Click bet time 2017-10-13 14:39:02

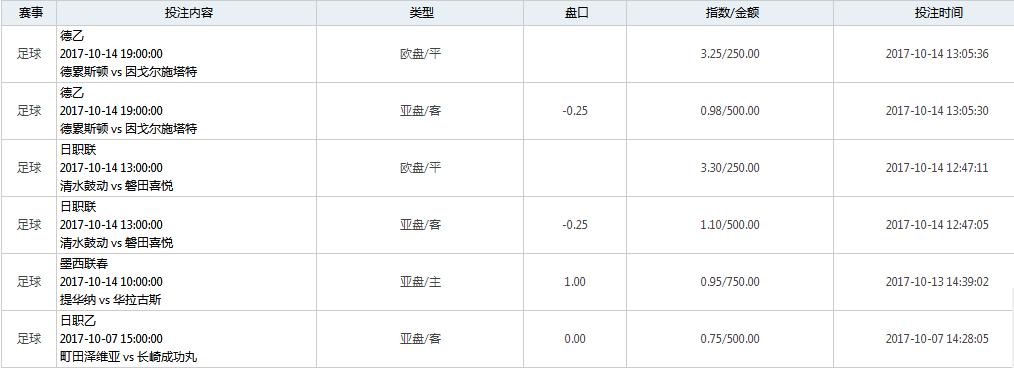click(x=937, y=282)
